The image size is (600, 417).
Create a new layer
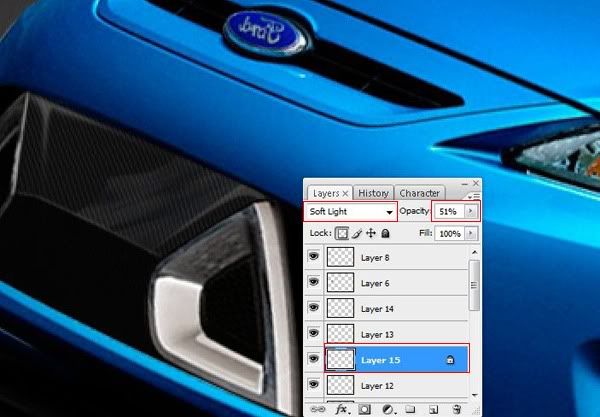[433, 409]
